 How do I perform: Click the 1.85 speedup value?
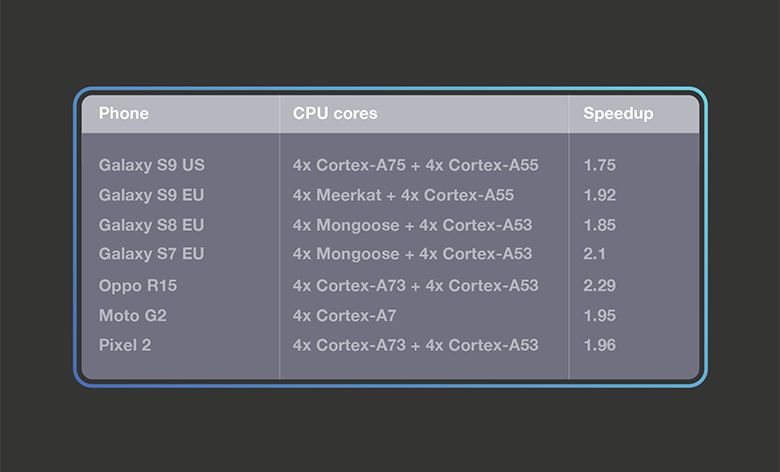(600, 225)
